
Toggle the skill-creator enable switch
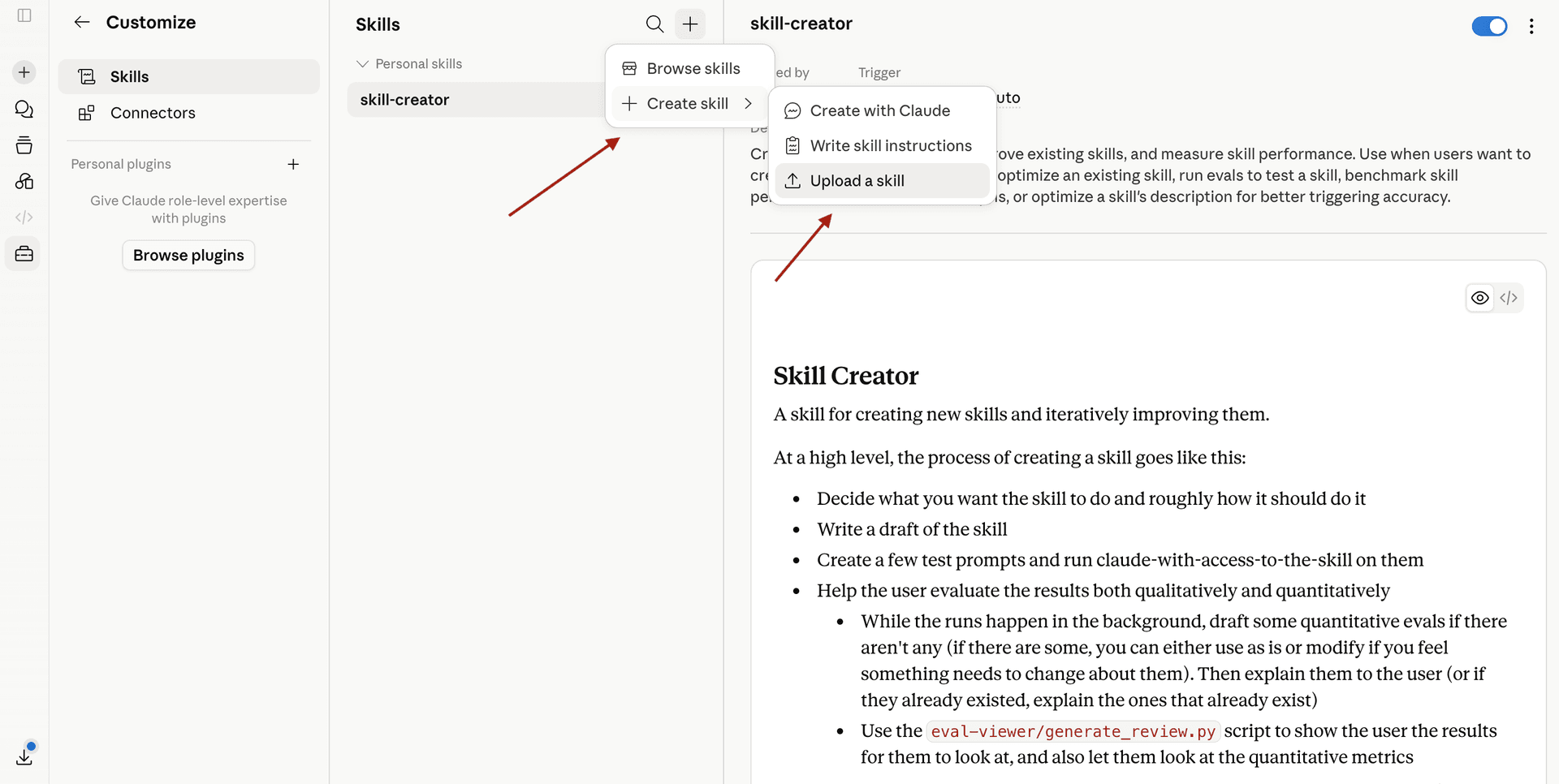1489,26
